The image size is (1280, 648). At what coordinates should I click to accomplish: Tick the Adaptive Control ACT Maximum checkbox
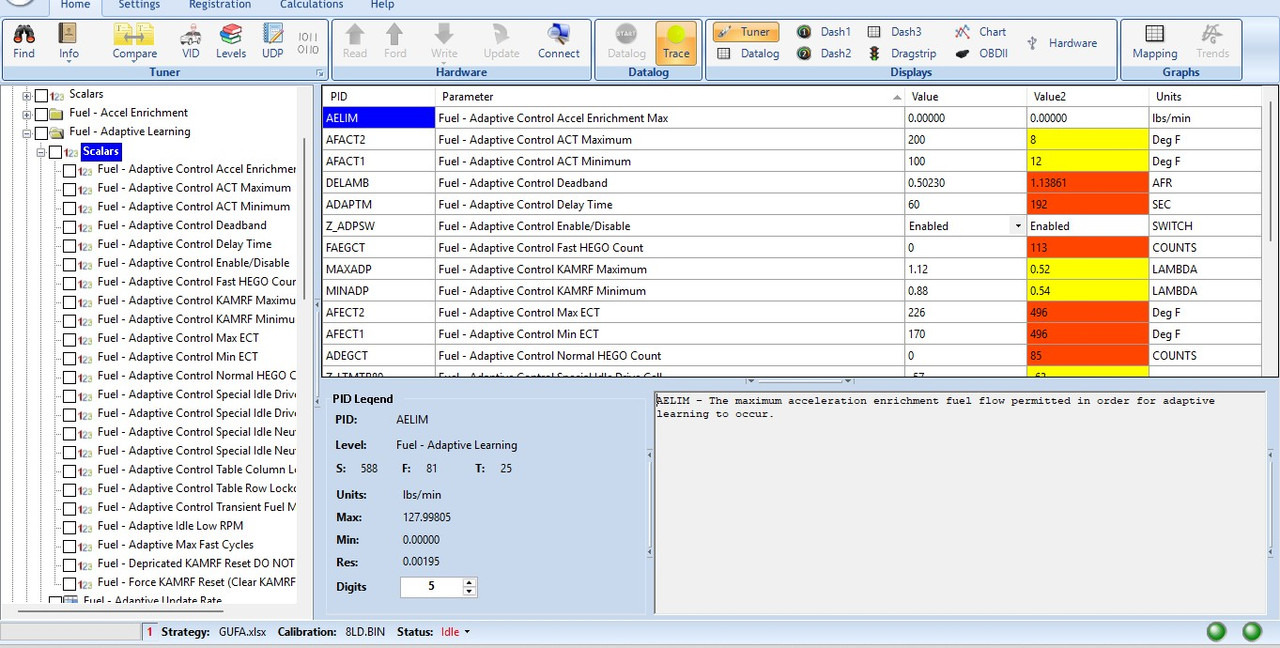point(69,190)
